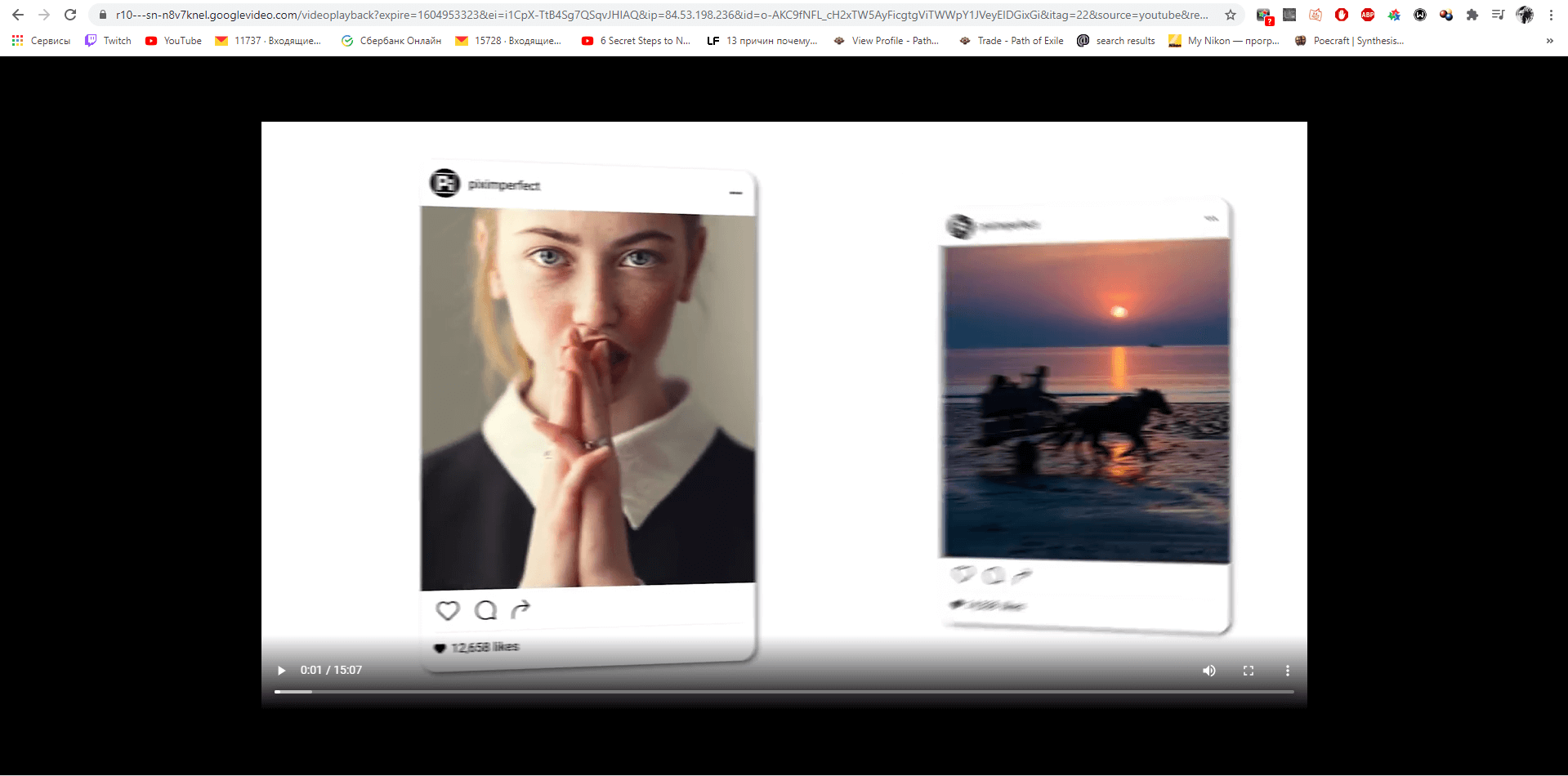1568x776 pixels.
Task: Mute the video volume
Action: 1209,671
